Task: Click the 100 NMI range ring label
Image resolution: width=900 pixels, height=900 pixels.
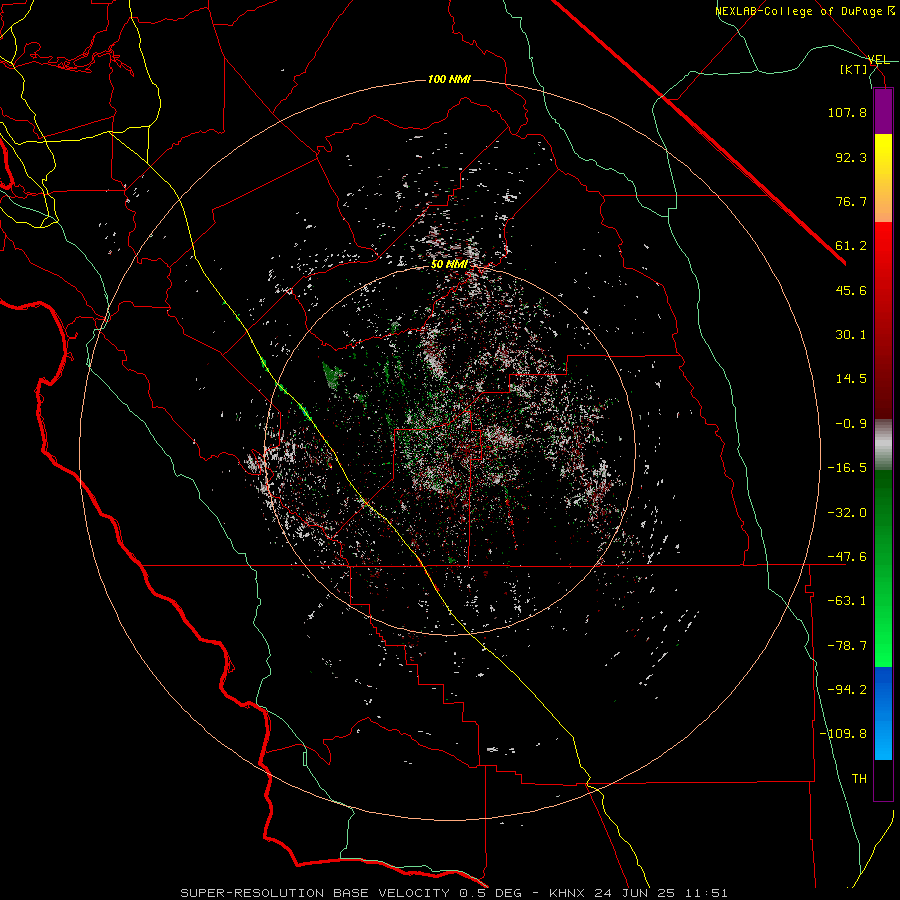Action: tap(449, 79)
